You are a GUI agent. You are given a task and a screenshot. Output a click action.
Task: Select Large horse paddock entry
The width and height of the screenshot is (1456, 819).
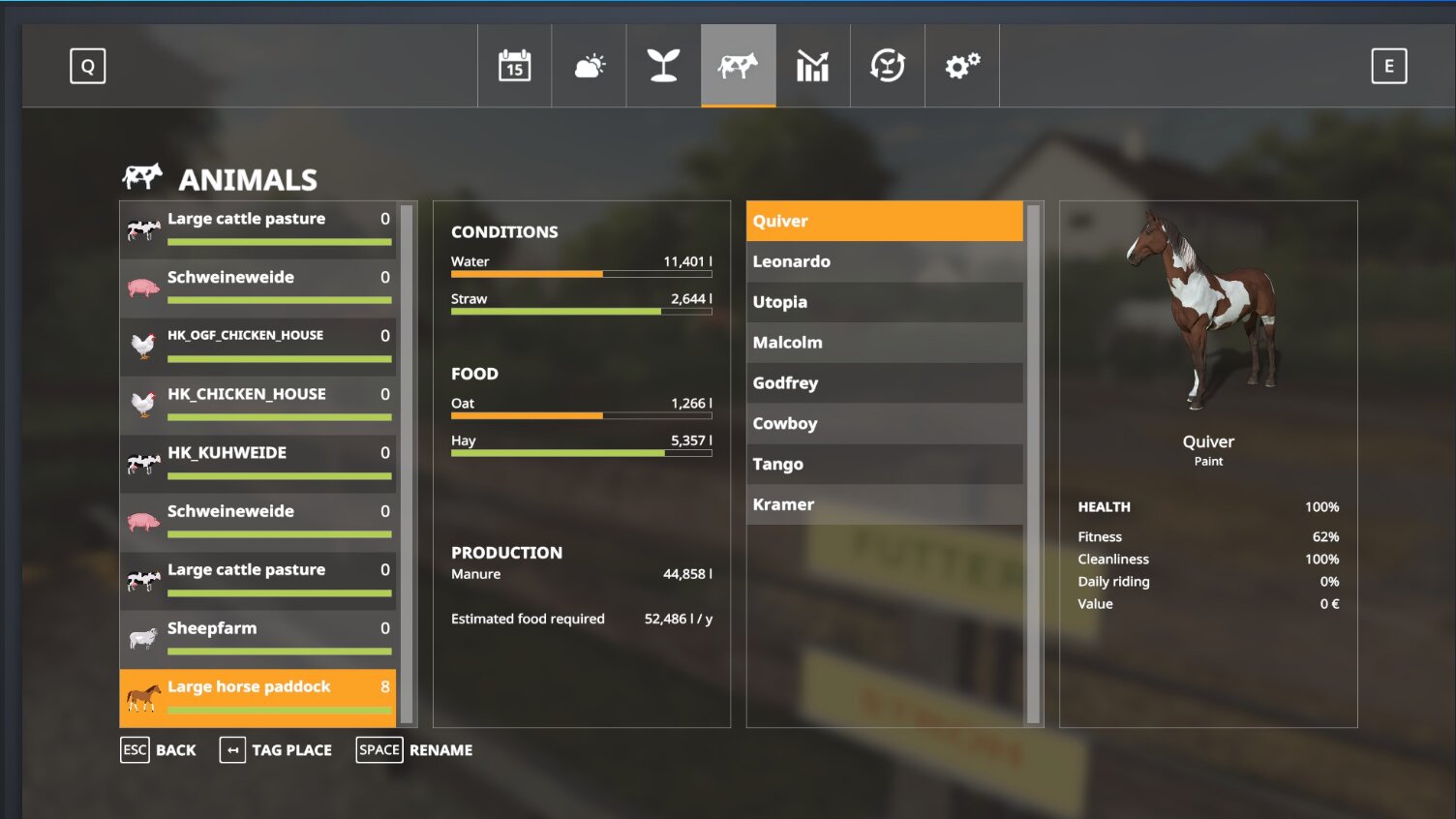tap(258, 697)
